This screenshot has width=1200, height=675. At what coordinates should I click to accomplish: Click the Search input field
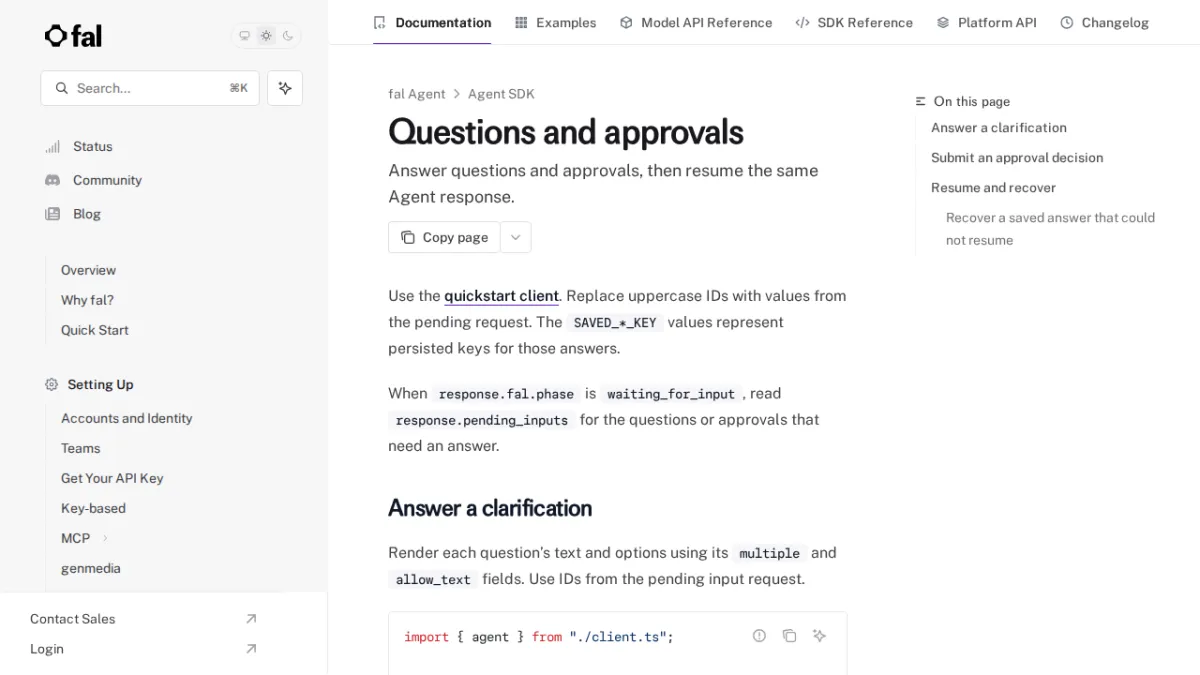(150, 88)
